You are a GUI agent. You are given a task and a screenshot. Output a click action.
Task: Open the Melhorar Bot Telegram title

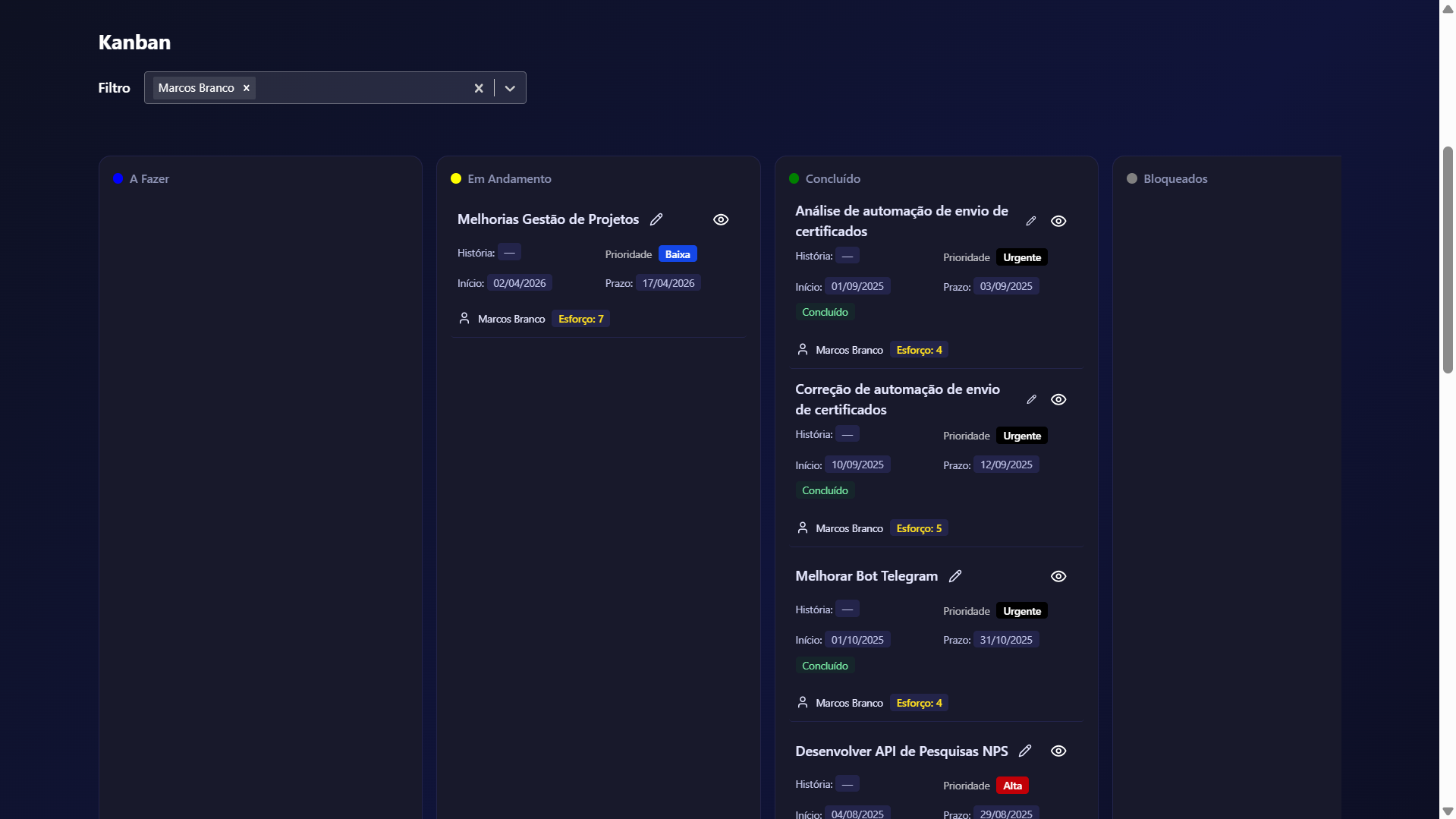coord(866,576)
